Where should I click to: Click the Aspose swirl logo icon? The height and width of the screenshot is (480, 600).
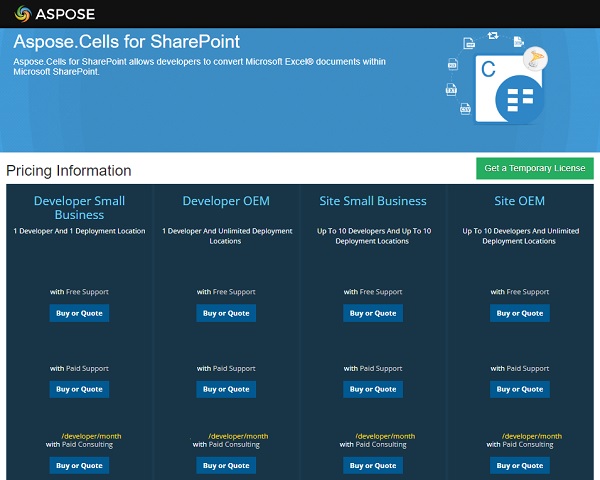pyautogui.click(x=23, y=14)
